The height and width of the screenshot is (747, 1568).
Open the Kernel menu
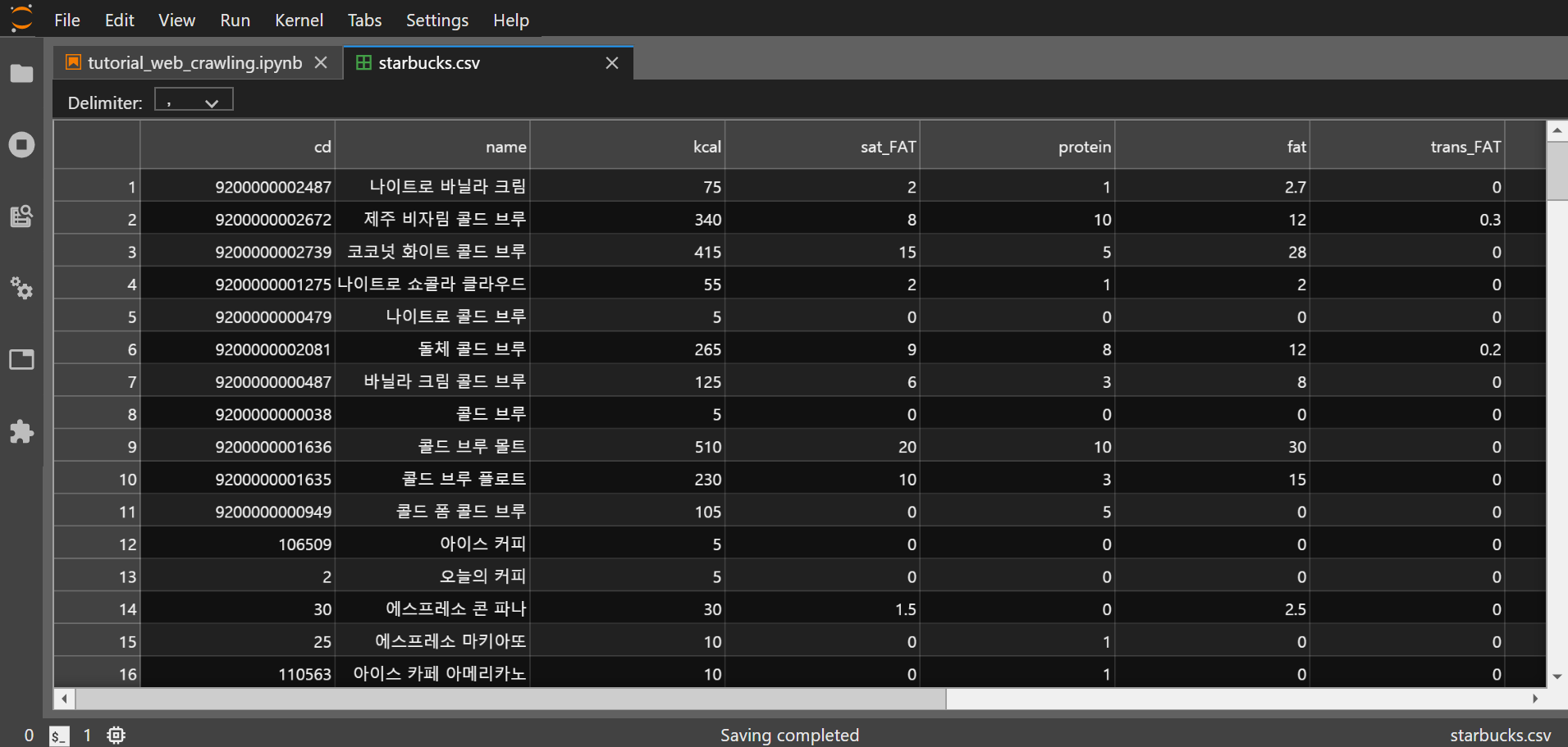pyautogui.click(x=299, y=20)
